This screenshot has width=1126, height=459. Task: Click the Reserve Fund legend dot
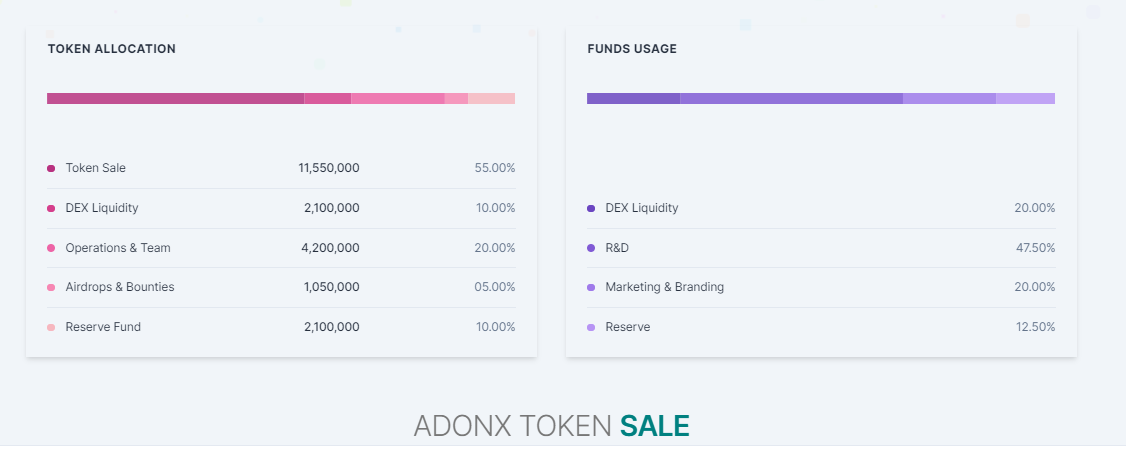click(x=51, y=327)
